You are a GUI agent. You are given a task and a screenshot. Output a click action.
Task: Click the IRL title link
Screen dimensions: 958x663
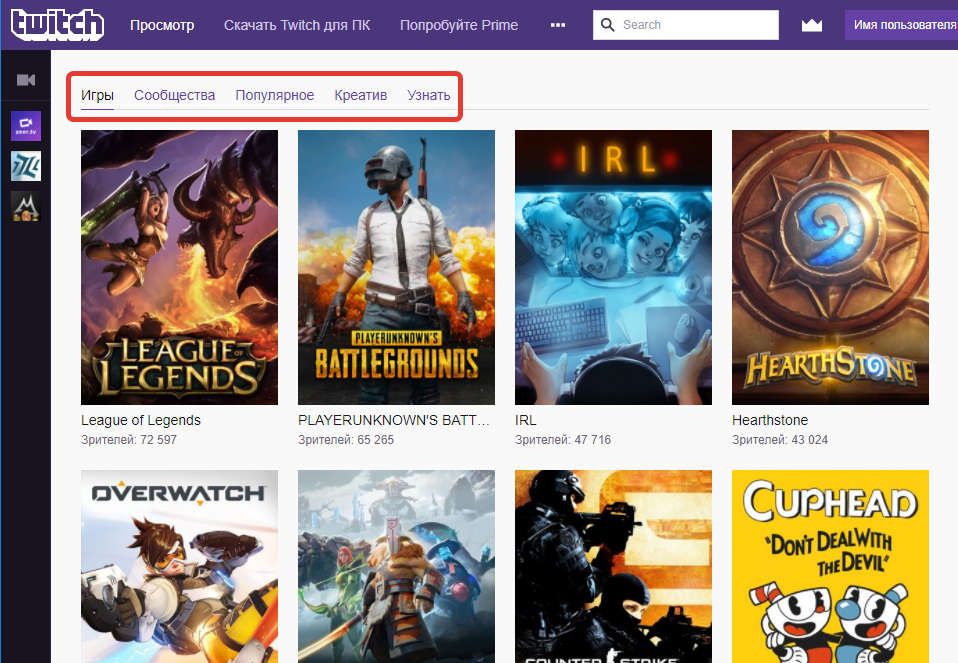[x=525, y=420]
